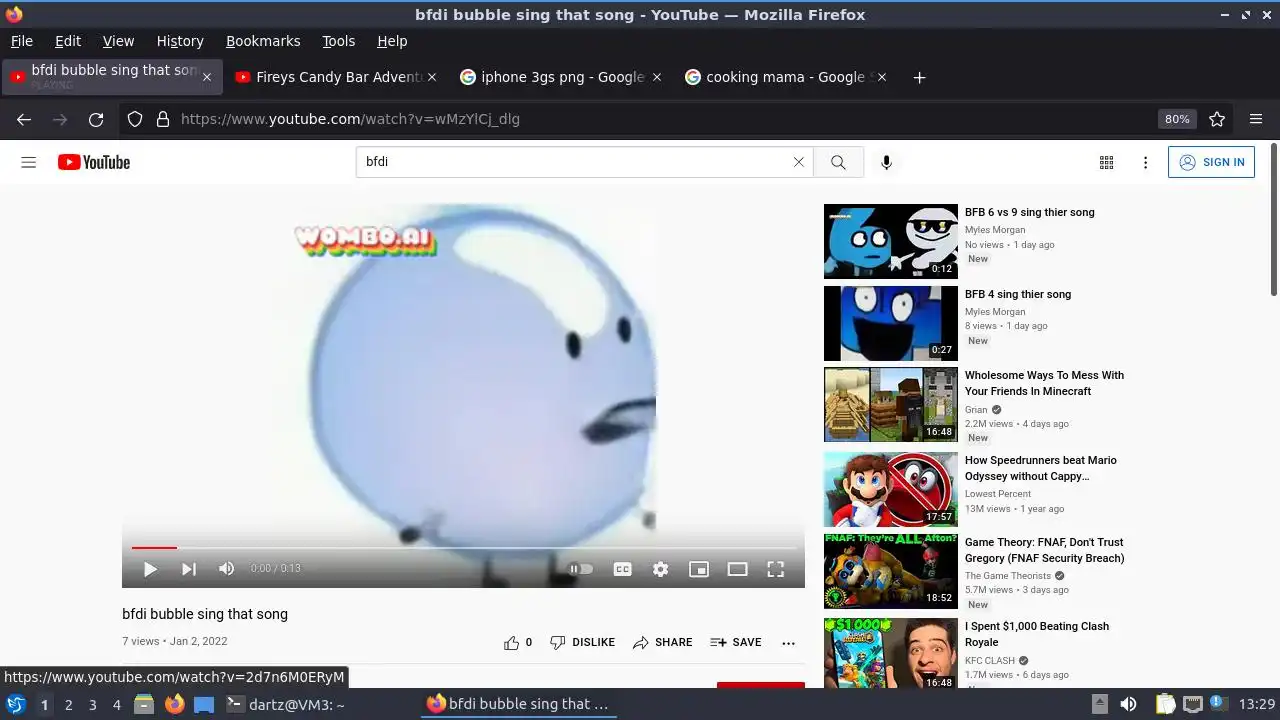
Task: Switch to workspace 2
Action: [x=68, y=705]
